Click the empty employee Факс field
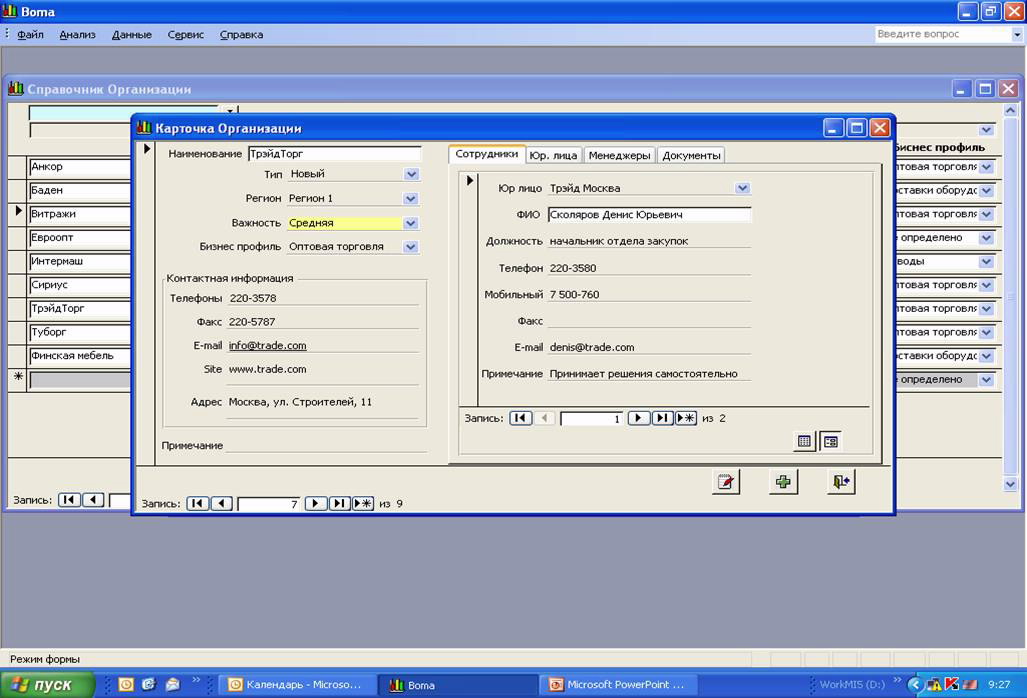This screenshot has width=1027, height=698. click(649, 321)
